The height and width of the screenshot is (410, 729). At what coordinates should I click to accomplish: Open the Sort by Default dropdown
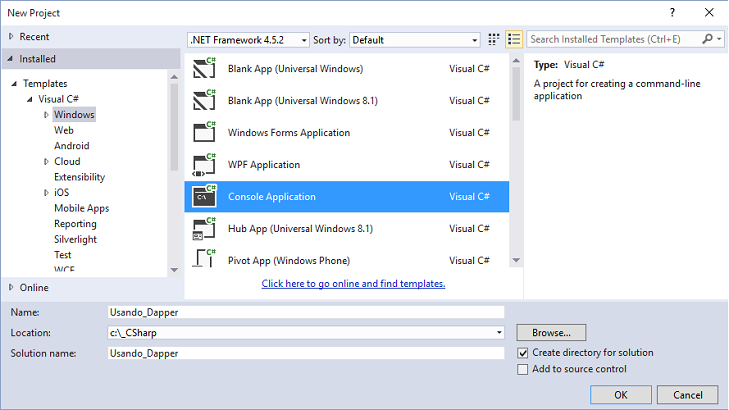[x=474, y=40]
